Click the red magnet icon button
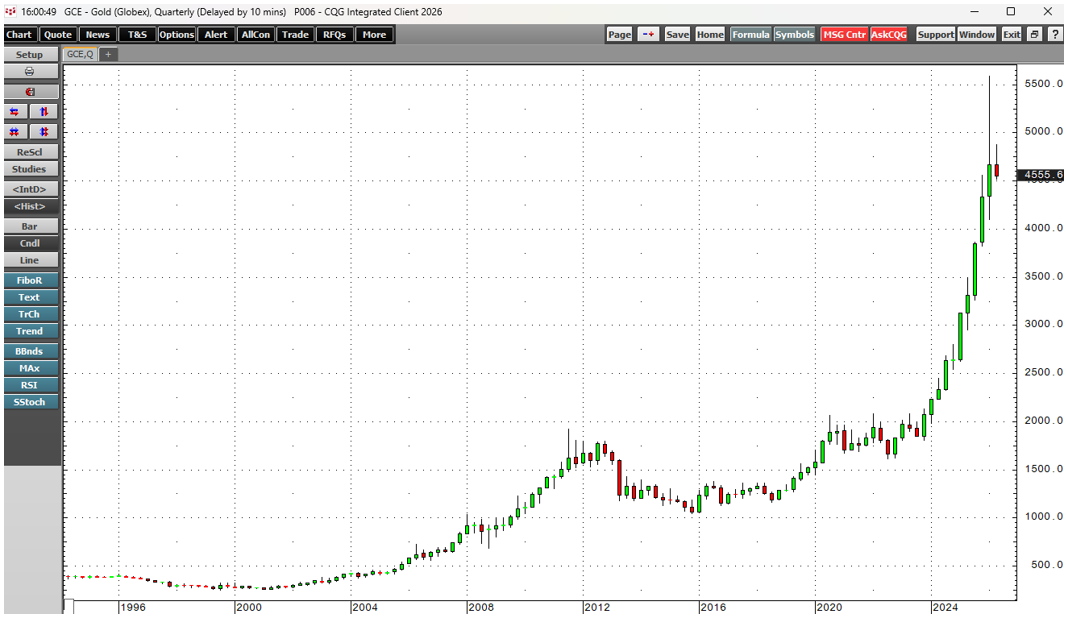 (29, 92)
